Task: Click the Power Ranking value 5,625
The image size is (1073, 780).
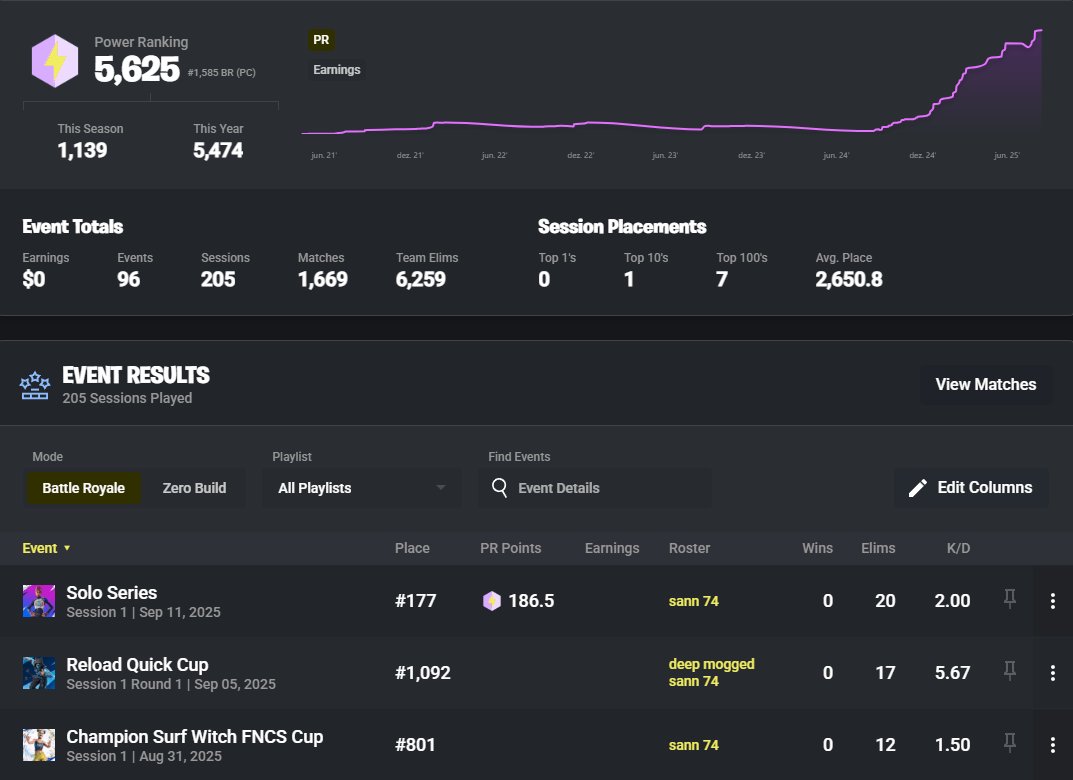Action: 136,69
